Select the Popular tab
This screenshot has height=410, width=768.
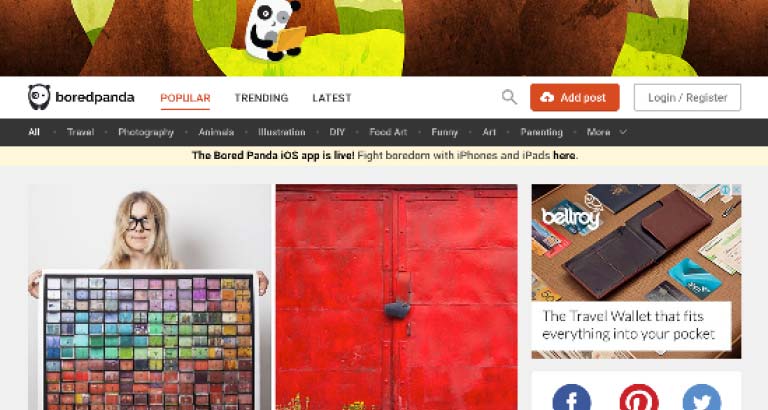coord(185,98)
